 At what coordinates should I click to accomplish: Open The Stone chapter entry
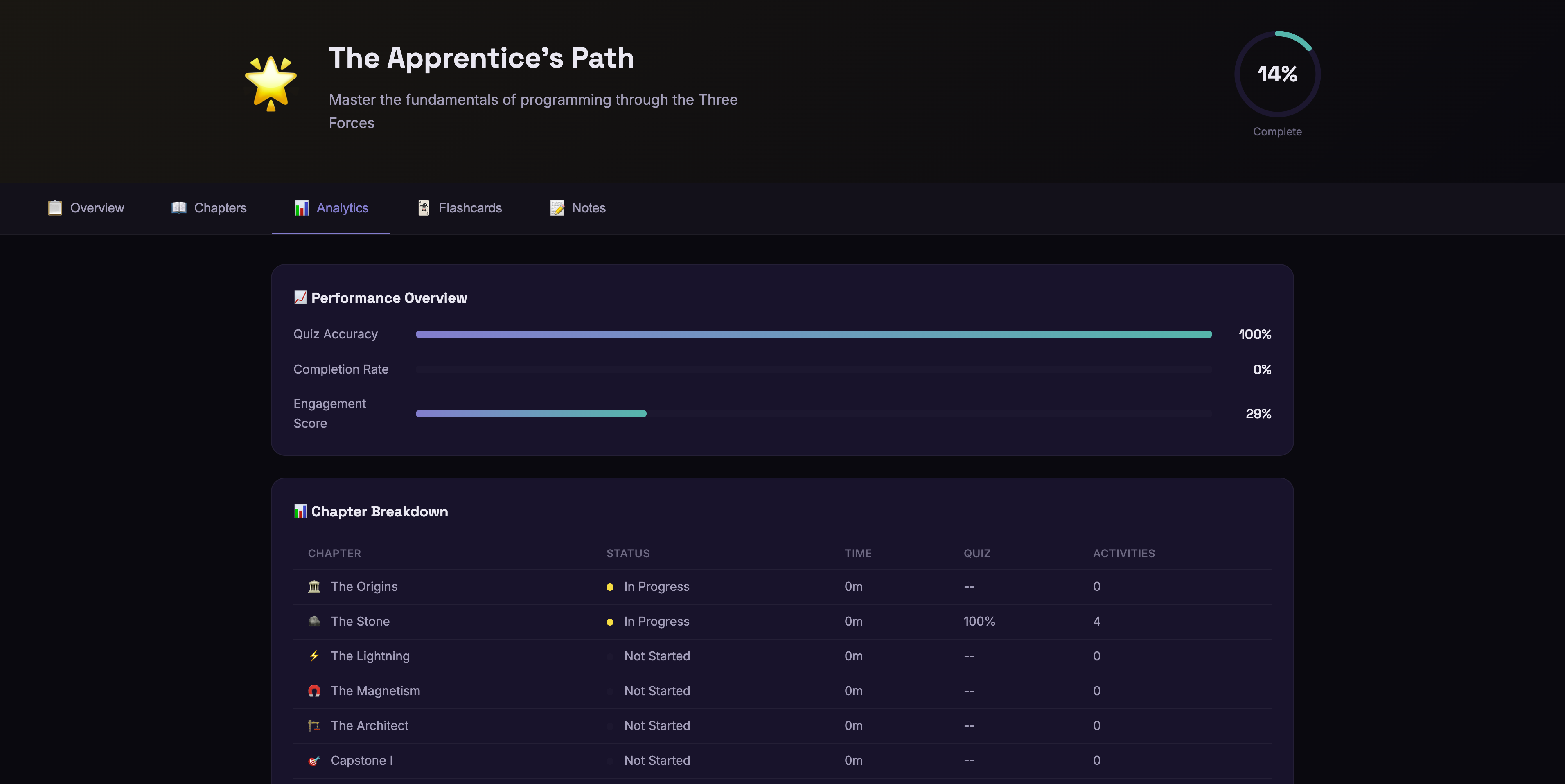click(360, 621)
